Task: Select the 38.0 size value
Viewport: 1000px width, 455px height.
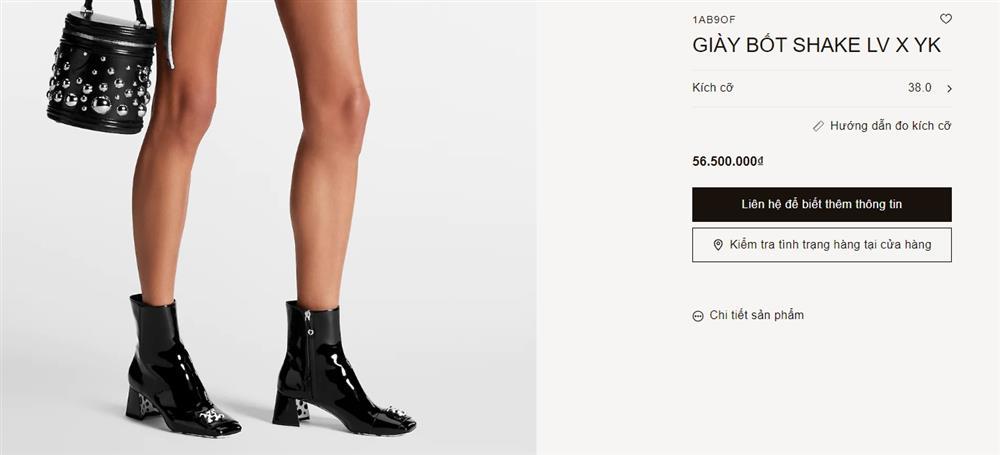Action: click(x=919, y=88)
